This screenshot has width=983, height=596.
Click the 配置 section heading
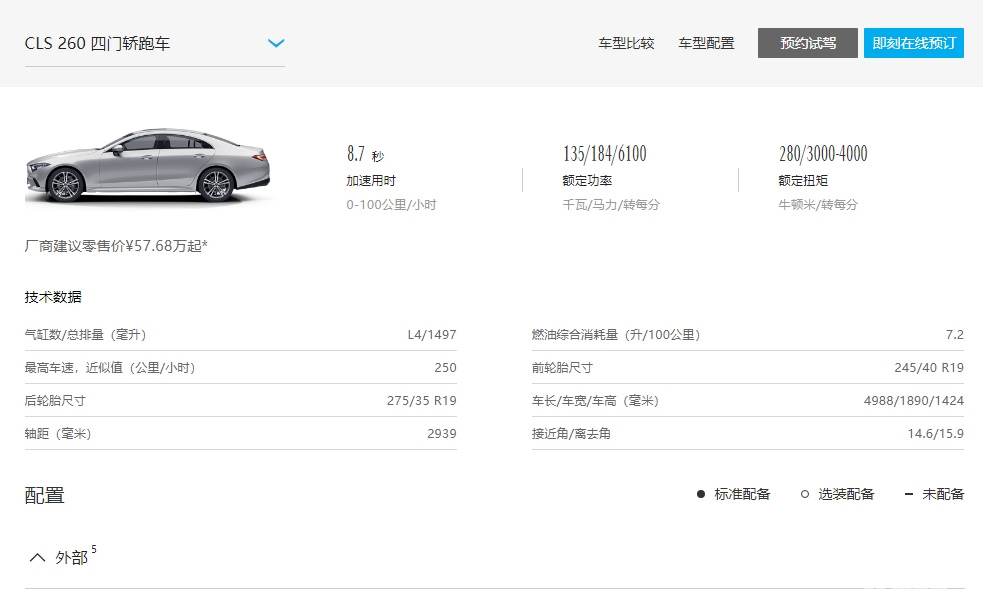click(42, 494)
